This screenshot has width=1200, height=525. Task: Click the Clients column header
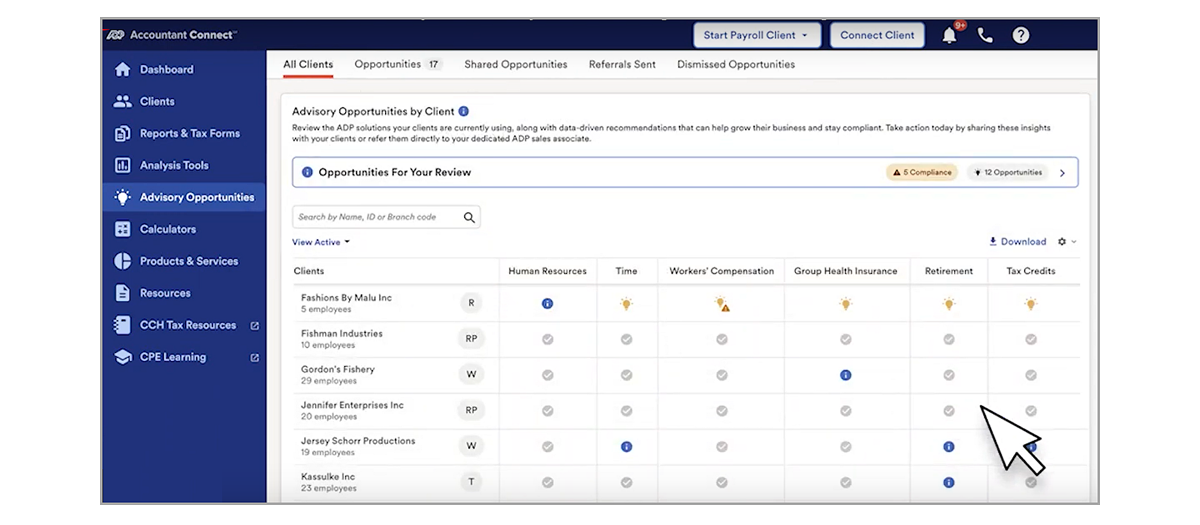(x=309, y=271)
